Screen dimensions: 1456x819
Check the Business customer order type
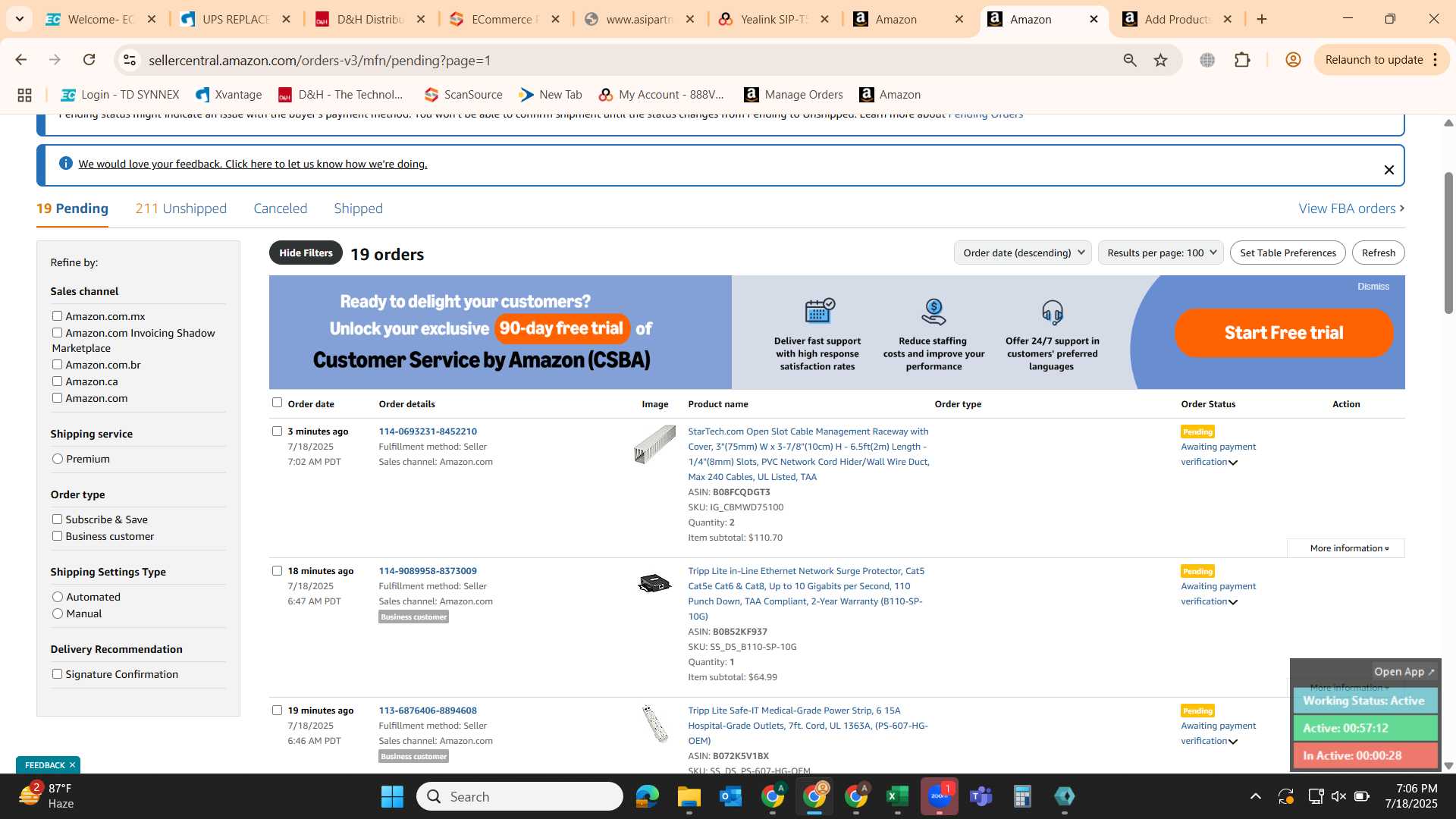[x=57, y=536]
